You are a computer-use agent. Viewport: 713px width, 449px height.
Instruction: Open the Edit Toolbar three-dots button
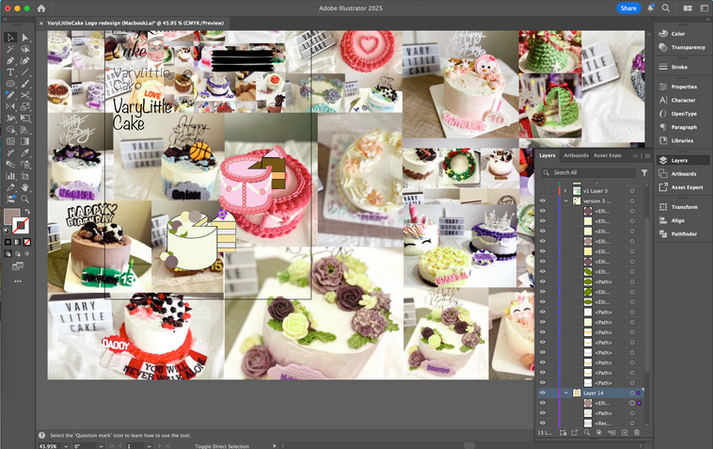[18, 282]
